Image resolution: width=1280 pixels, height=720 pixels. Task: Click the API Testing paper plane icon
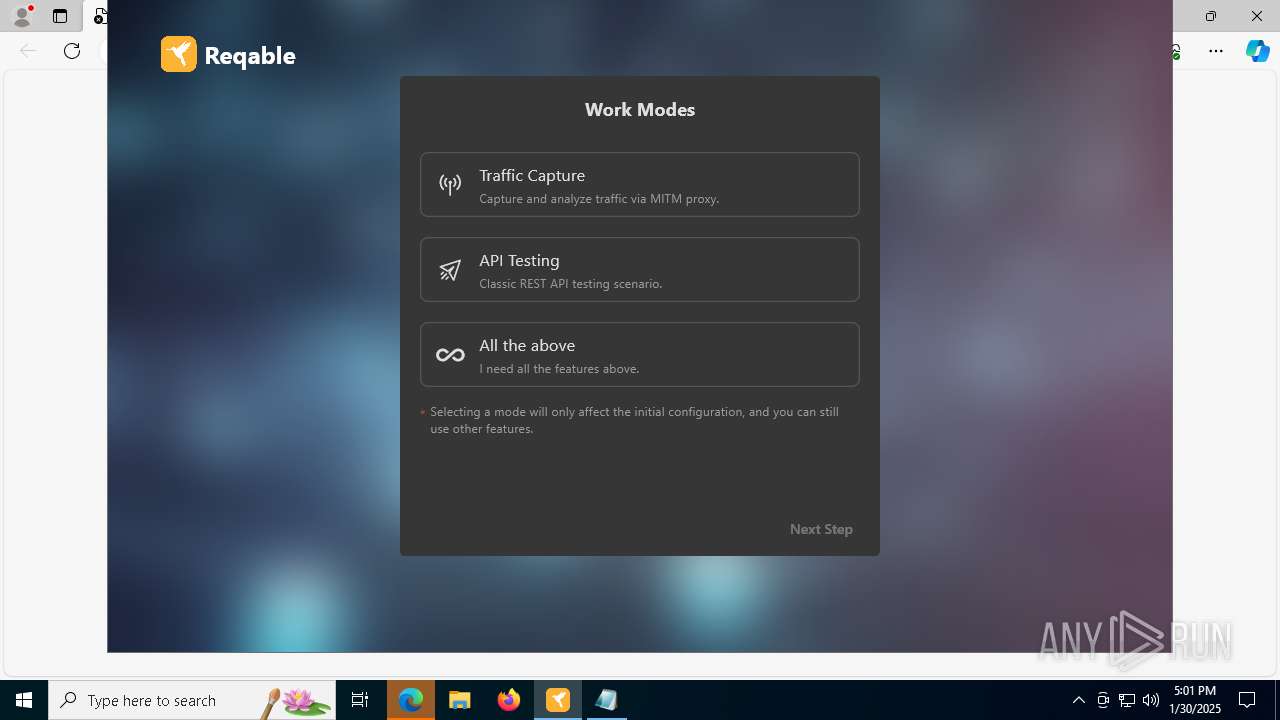(x=450, y=270)
